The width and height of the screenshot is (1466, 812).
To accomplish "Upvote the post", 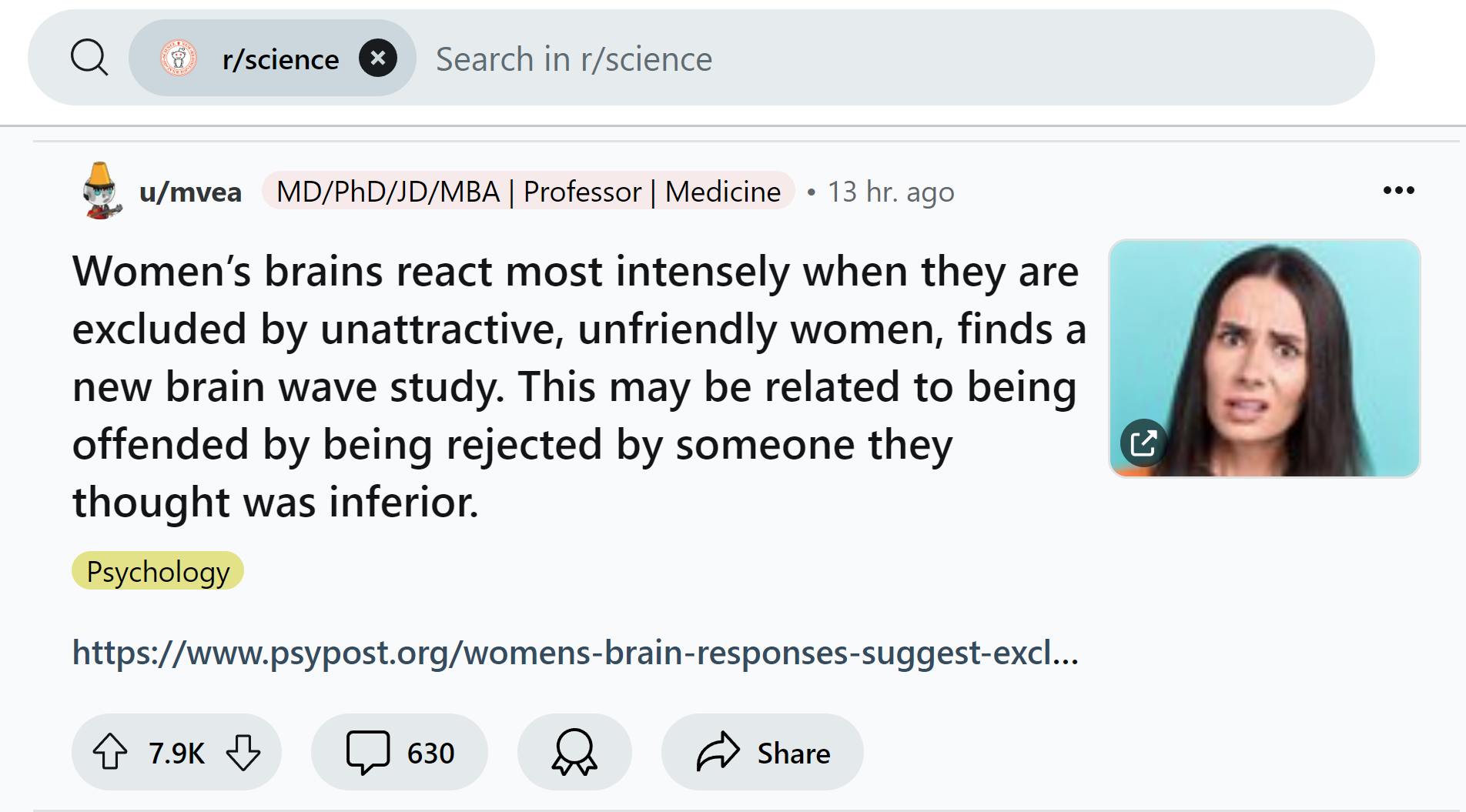I will (110, 752).
